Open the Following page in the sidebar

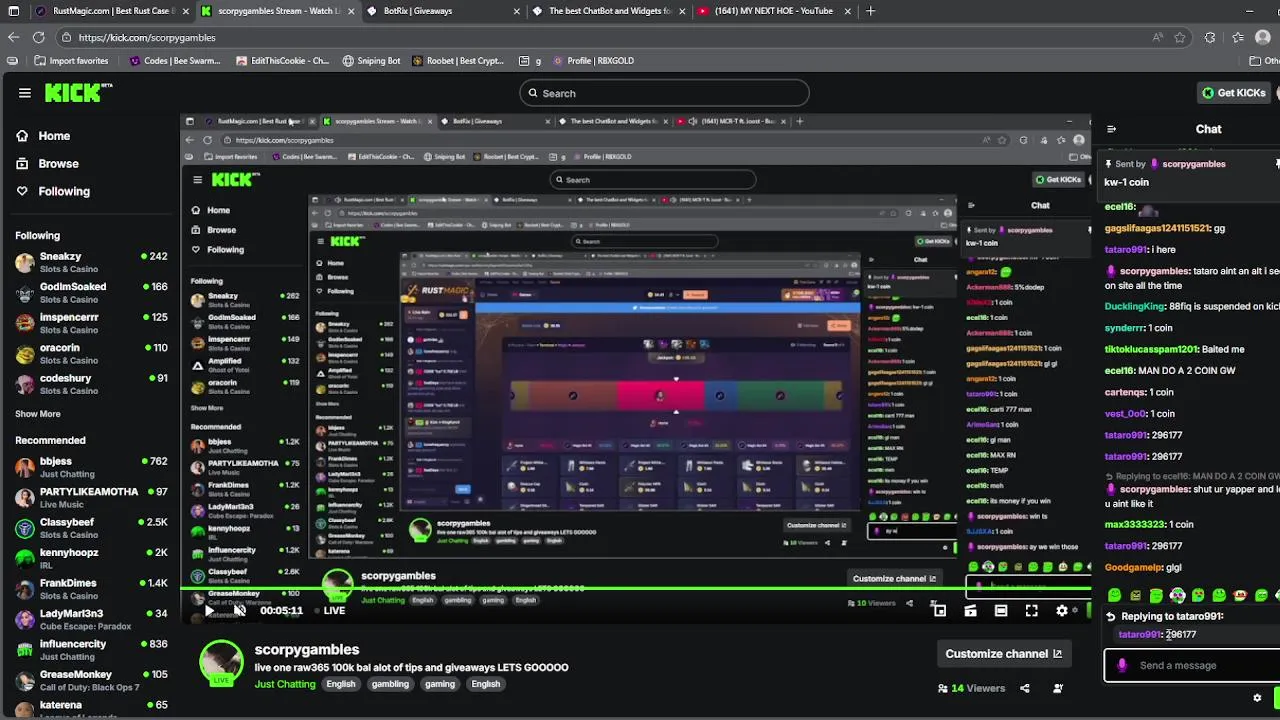(x=53, y=191)
